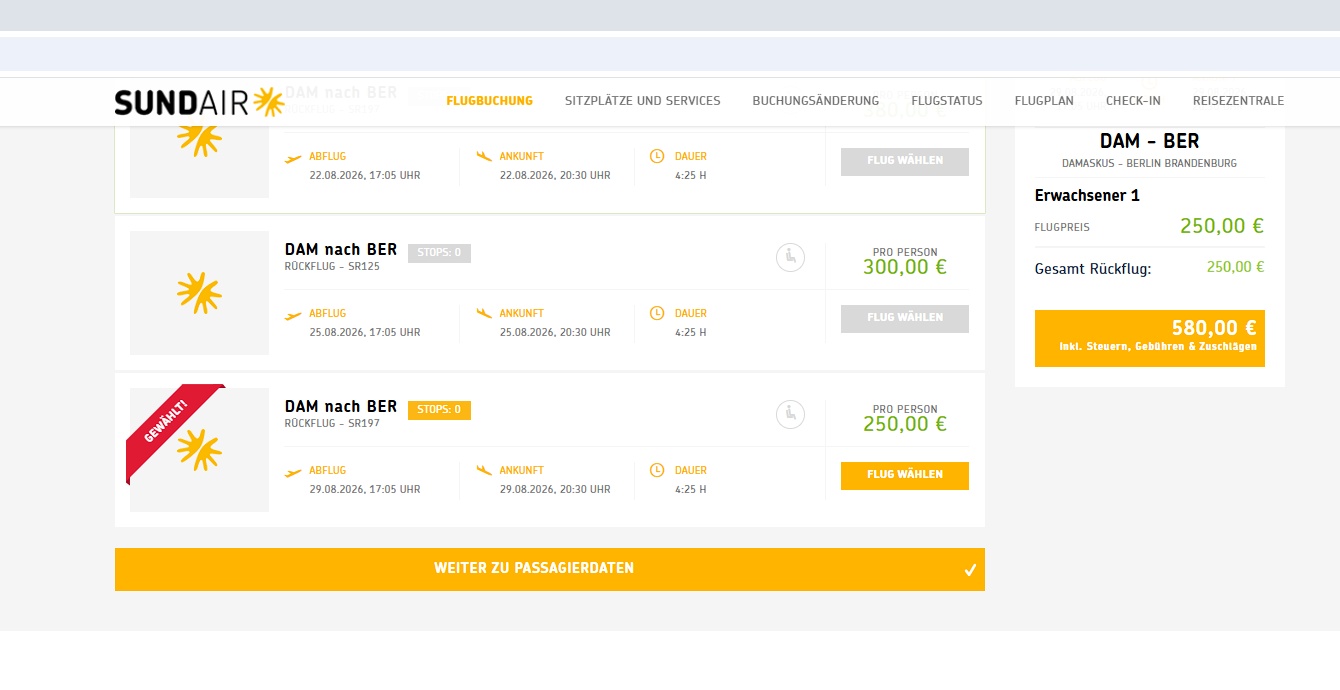
Task: Click airline logo thumbnail of SR125
Action: [x=199, y=293]
